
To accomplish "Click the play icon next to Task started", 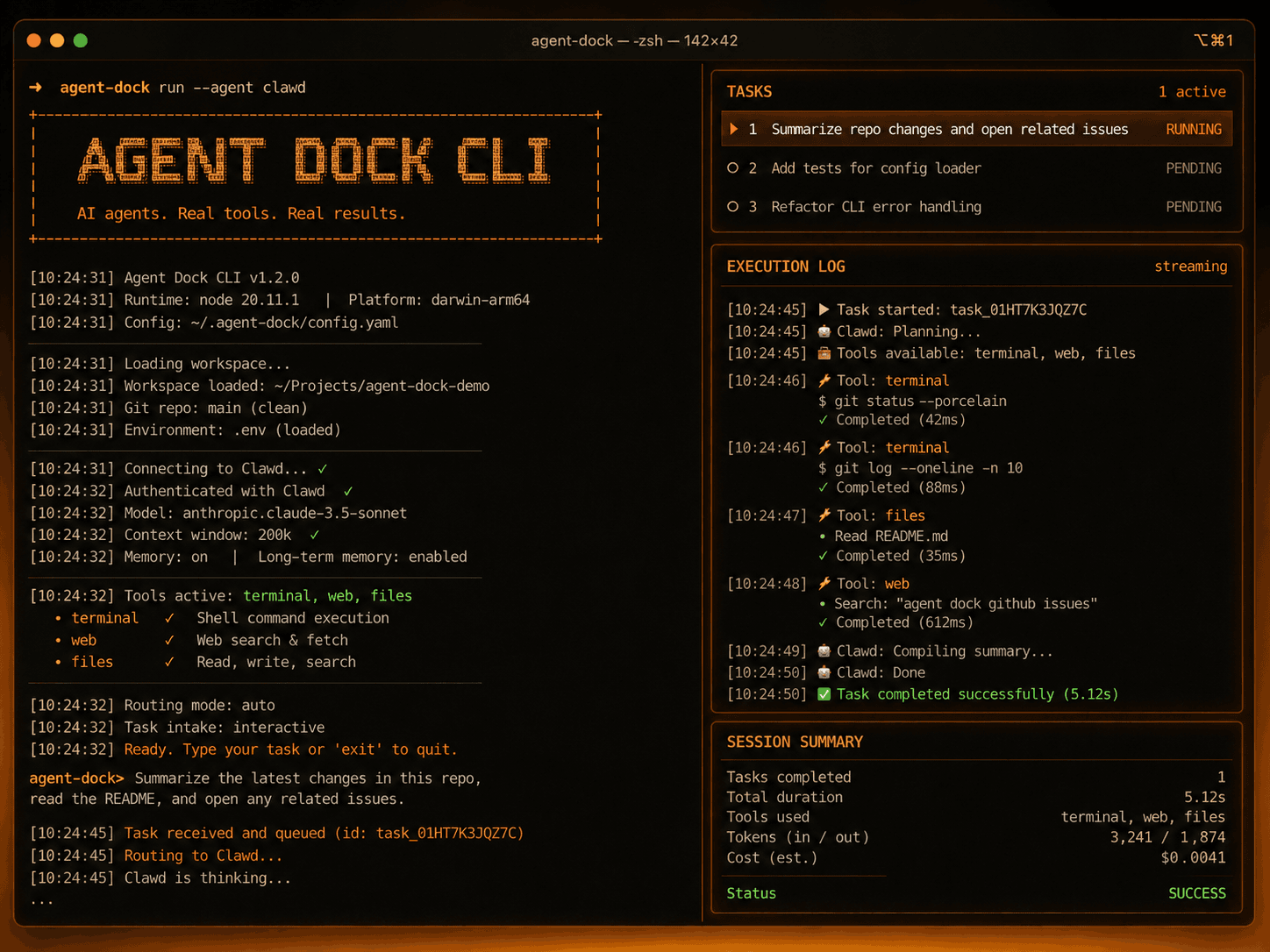I will [824, 309].
